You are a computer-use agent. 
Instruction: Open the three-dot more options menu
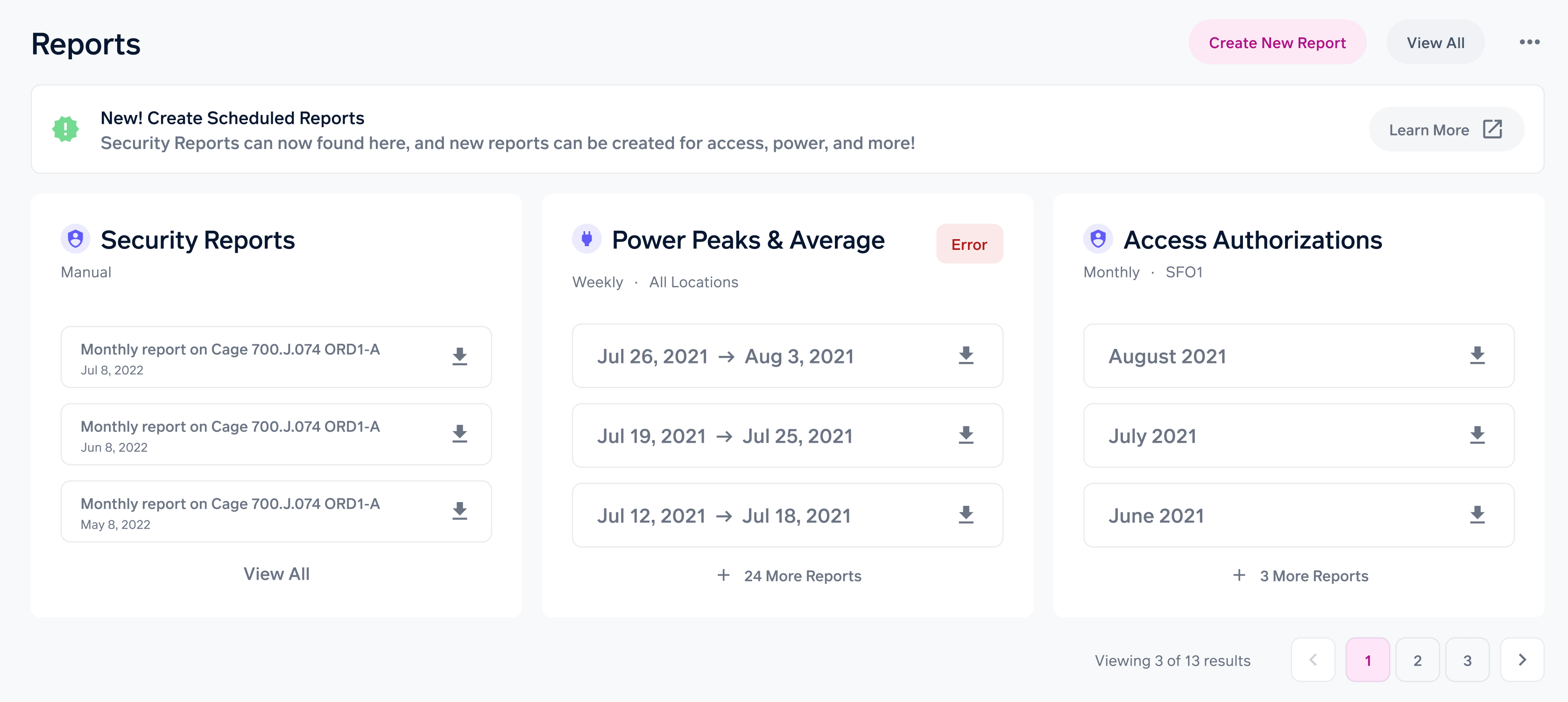[x=1529, y=42]
